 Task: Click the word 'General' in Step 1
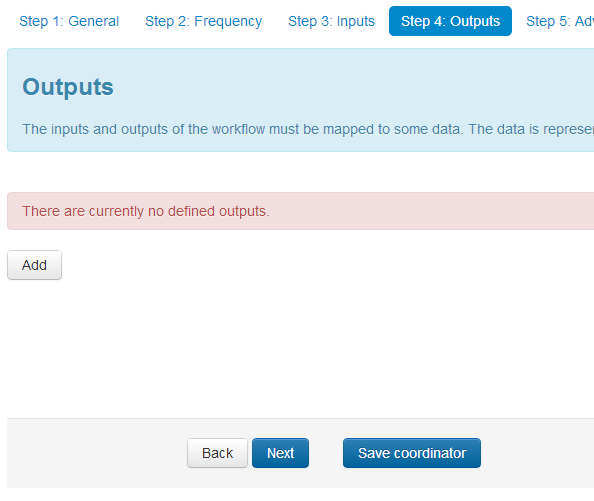pos(94,21)
